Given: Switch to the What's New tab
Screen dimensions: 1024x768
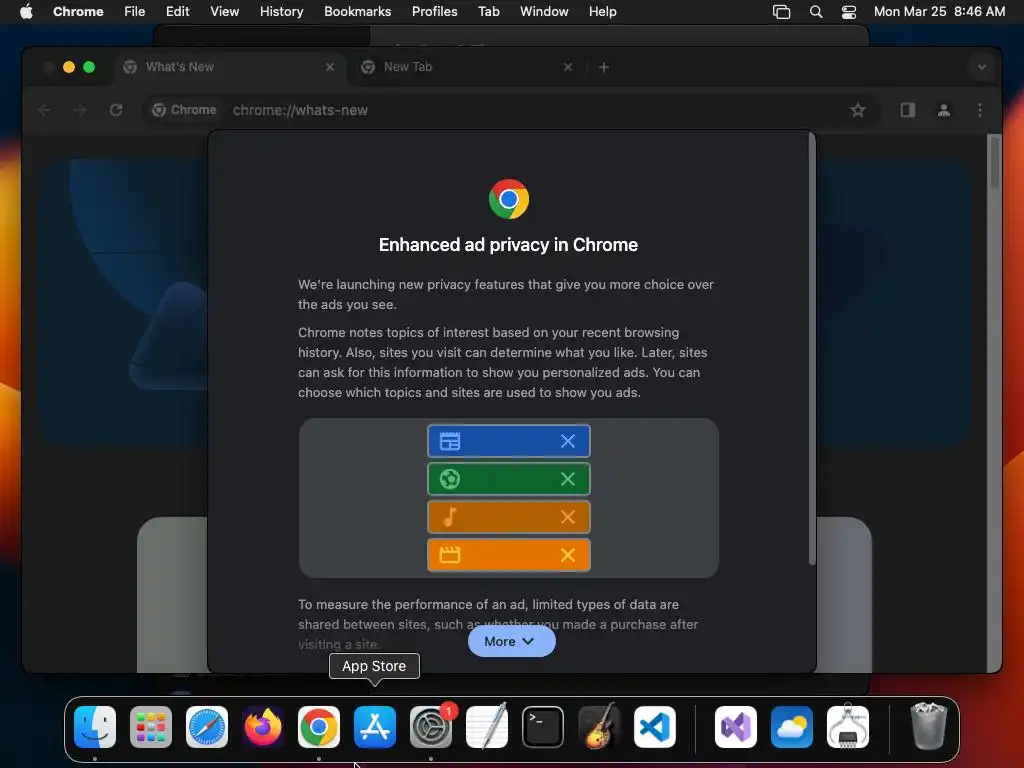Looking at the screenshot, I should [x=229, y=67].
